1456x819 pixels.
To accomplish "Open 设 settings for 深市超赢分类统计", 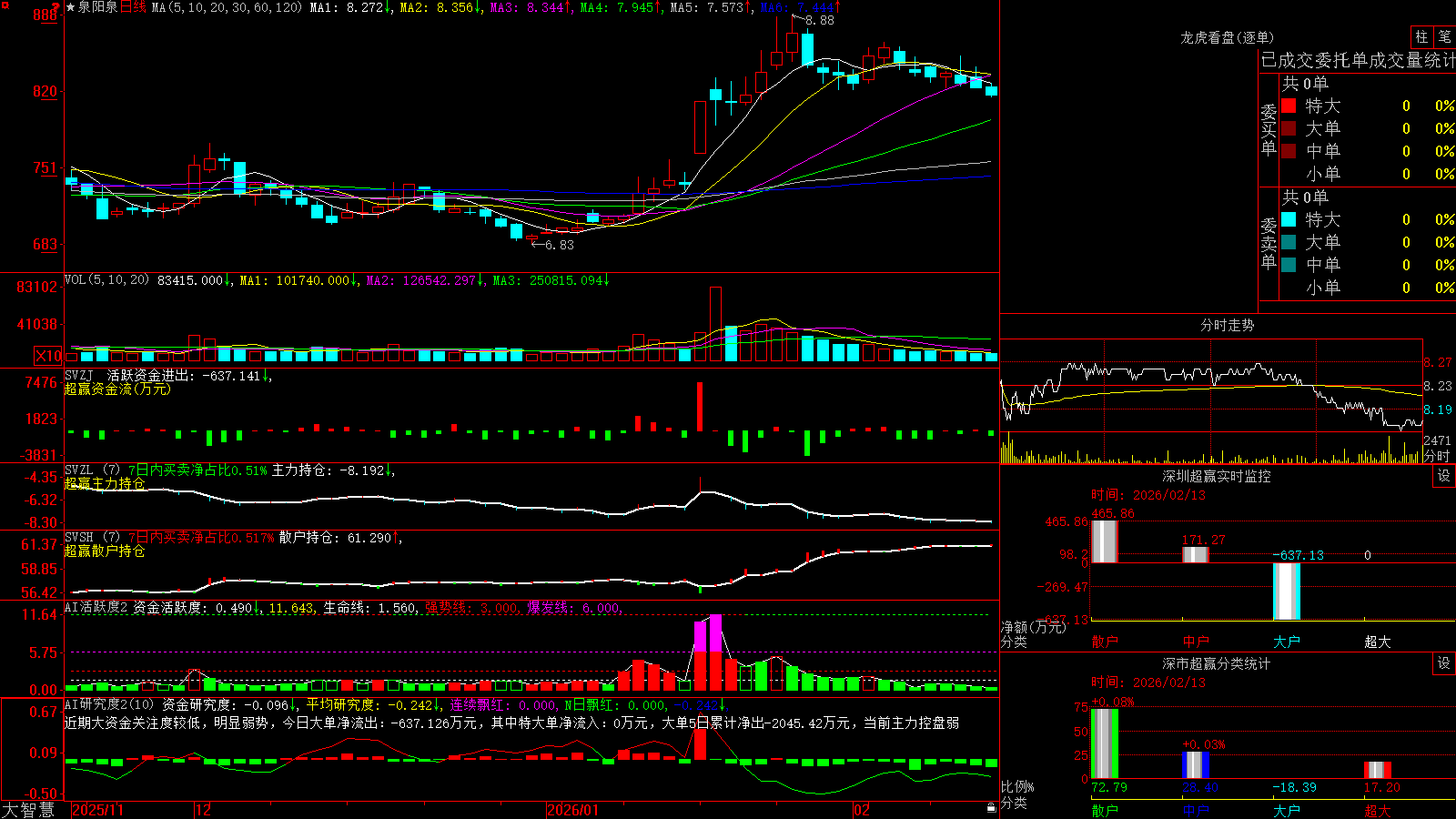I will pyautogui.click(x=1444, y=663).
